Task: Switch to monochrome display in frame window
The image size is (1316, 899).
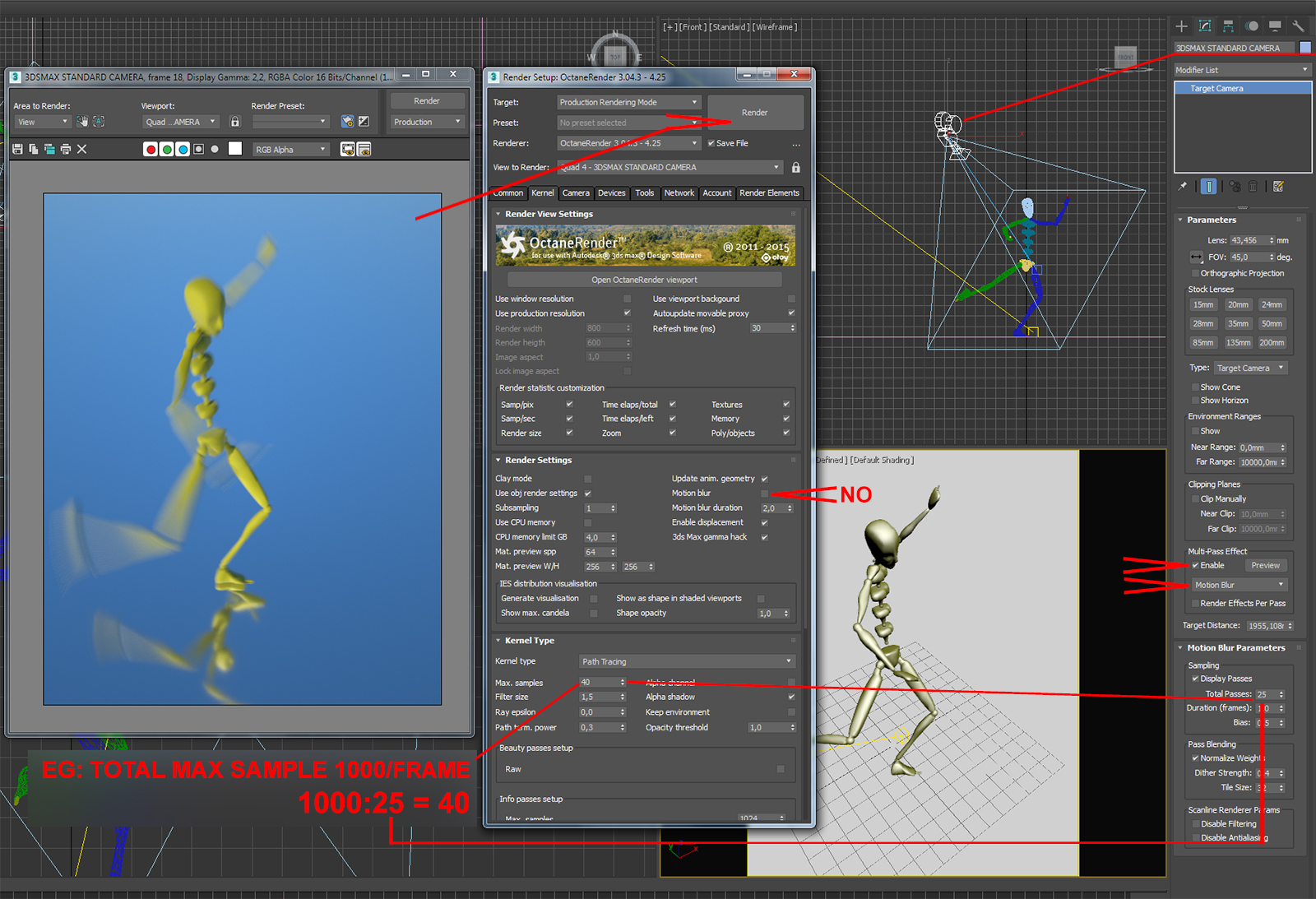Action: point(215,149)
